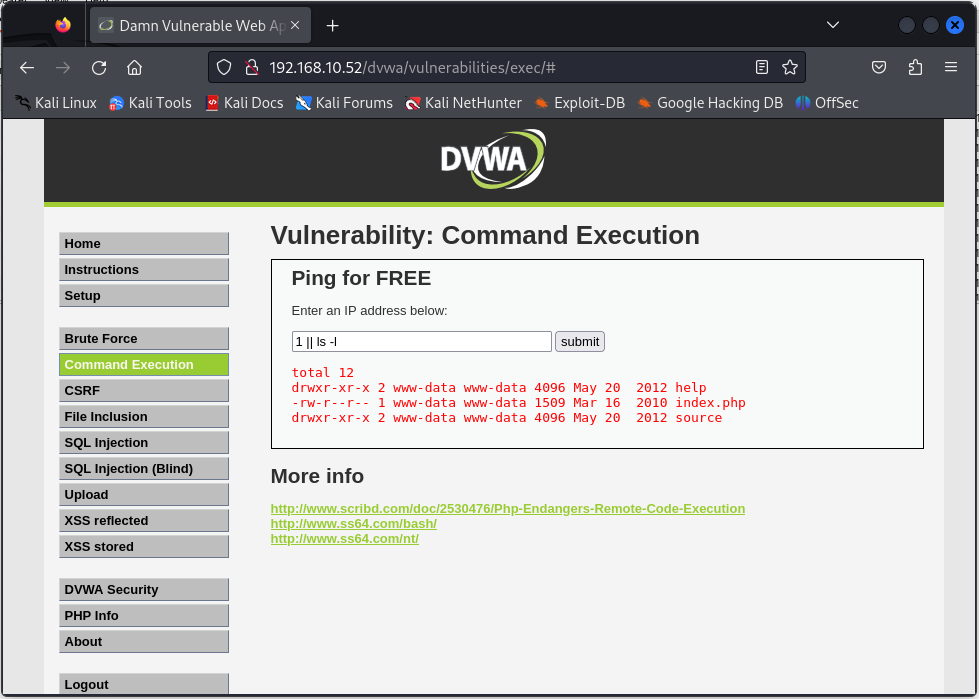
Task: Close the browser window with X button
Action: point(955,25)
